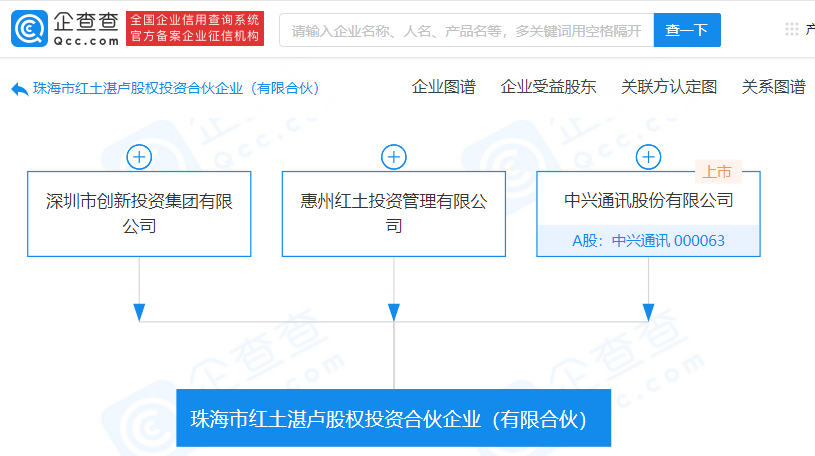Select the 深圳市创新投资集团有限公司 node

pos(139,214)
